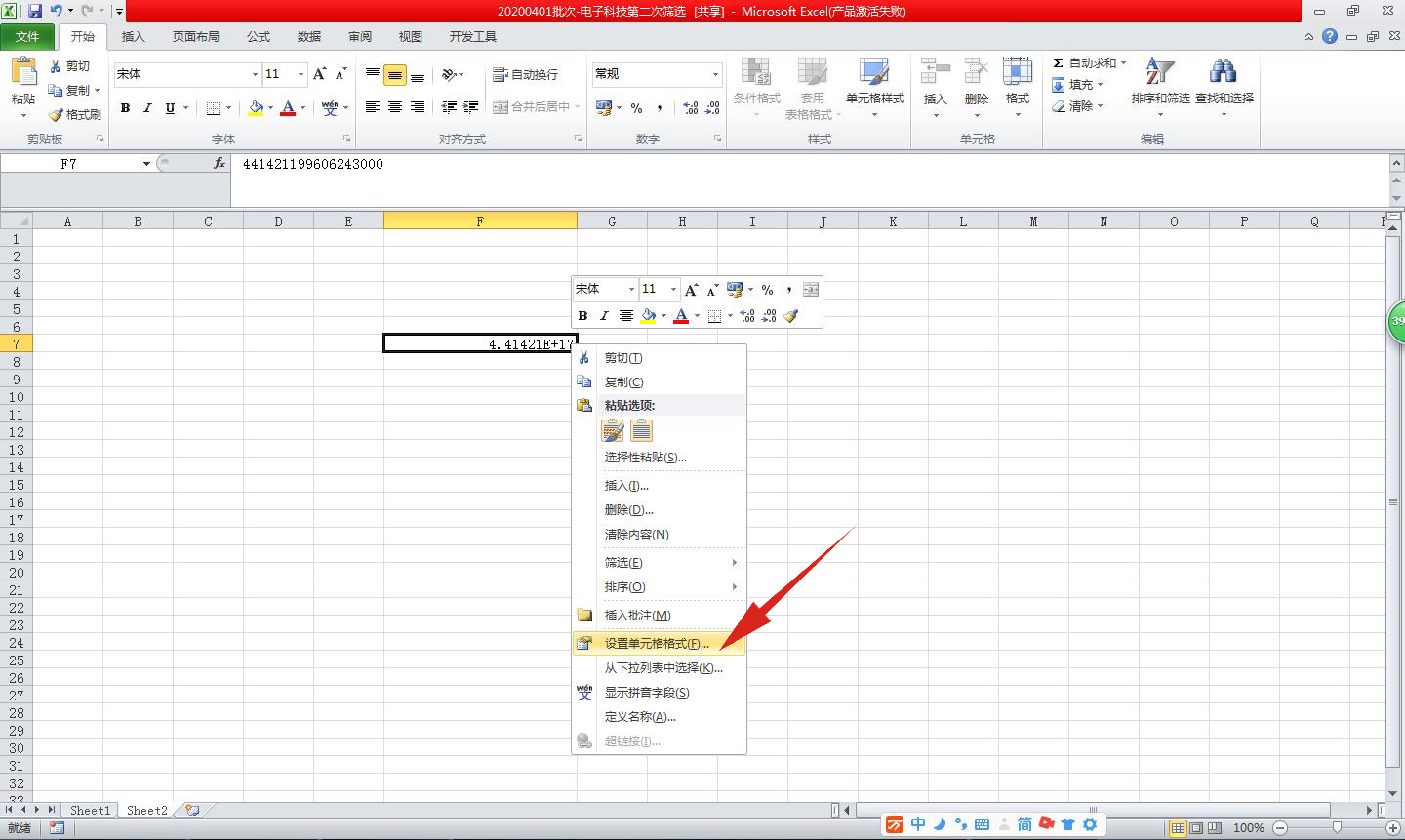This screenshot has width=1405, height=840.
Task: Click the percent style icon in the ribbon
Action: tap(636, 108)
